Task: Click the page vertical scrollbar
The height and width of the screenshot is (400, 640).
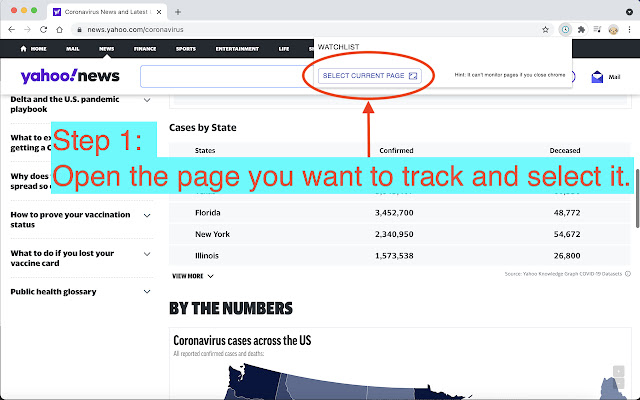Action: (x=637, y=198)
